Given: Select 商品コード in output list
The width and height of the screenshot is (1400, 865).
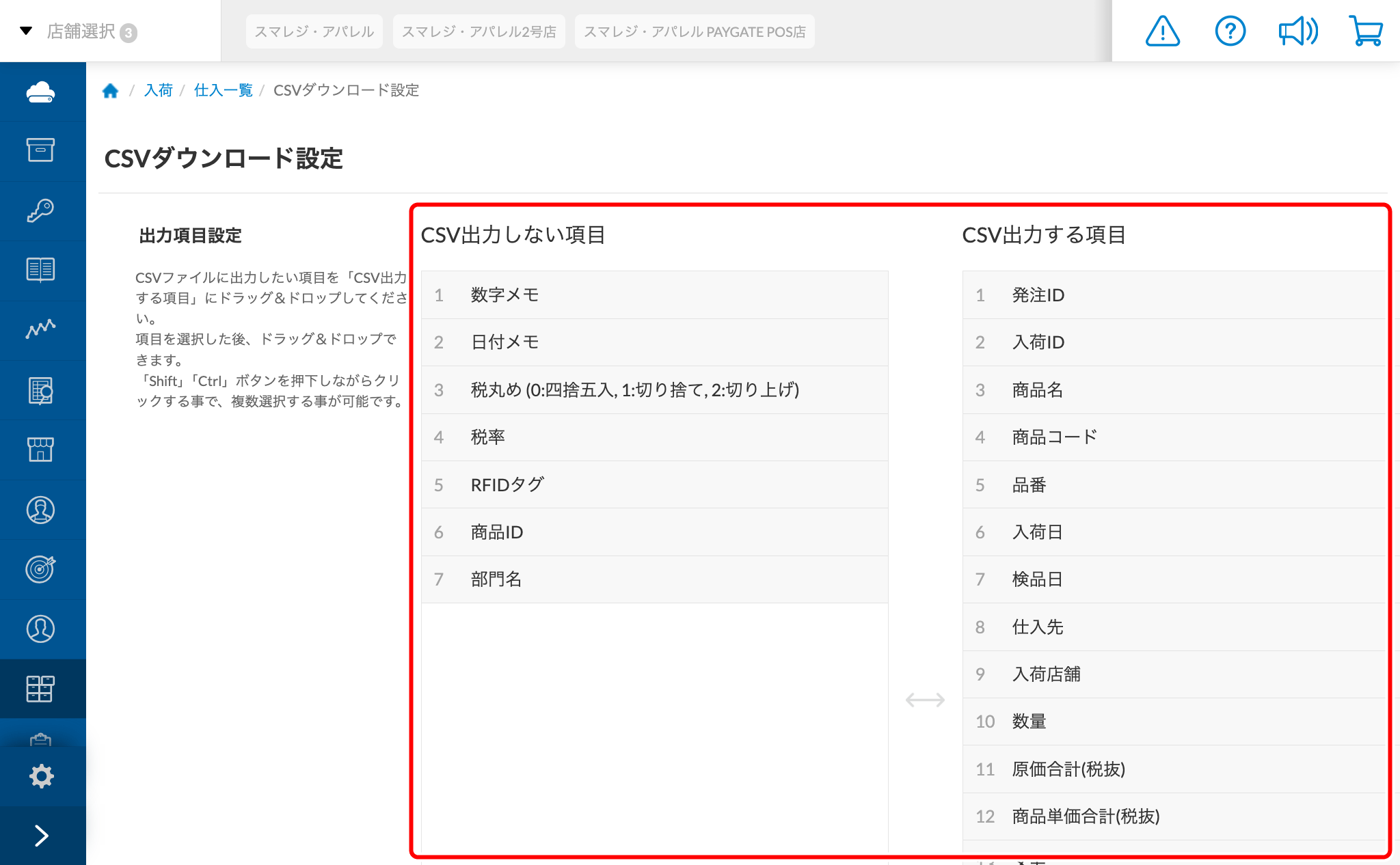Looking at the screenshot, I should coord(1174,437).
